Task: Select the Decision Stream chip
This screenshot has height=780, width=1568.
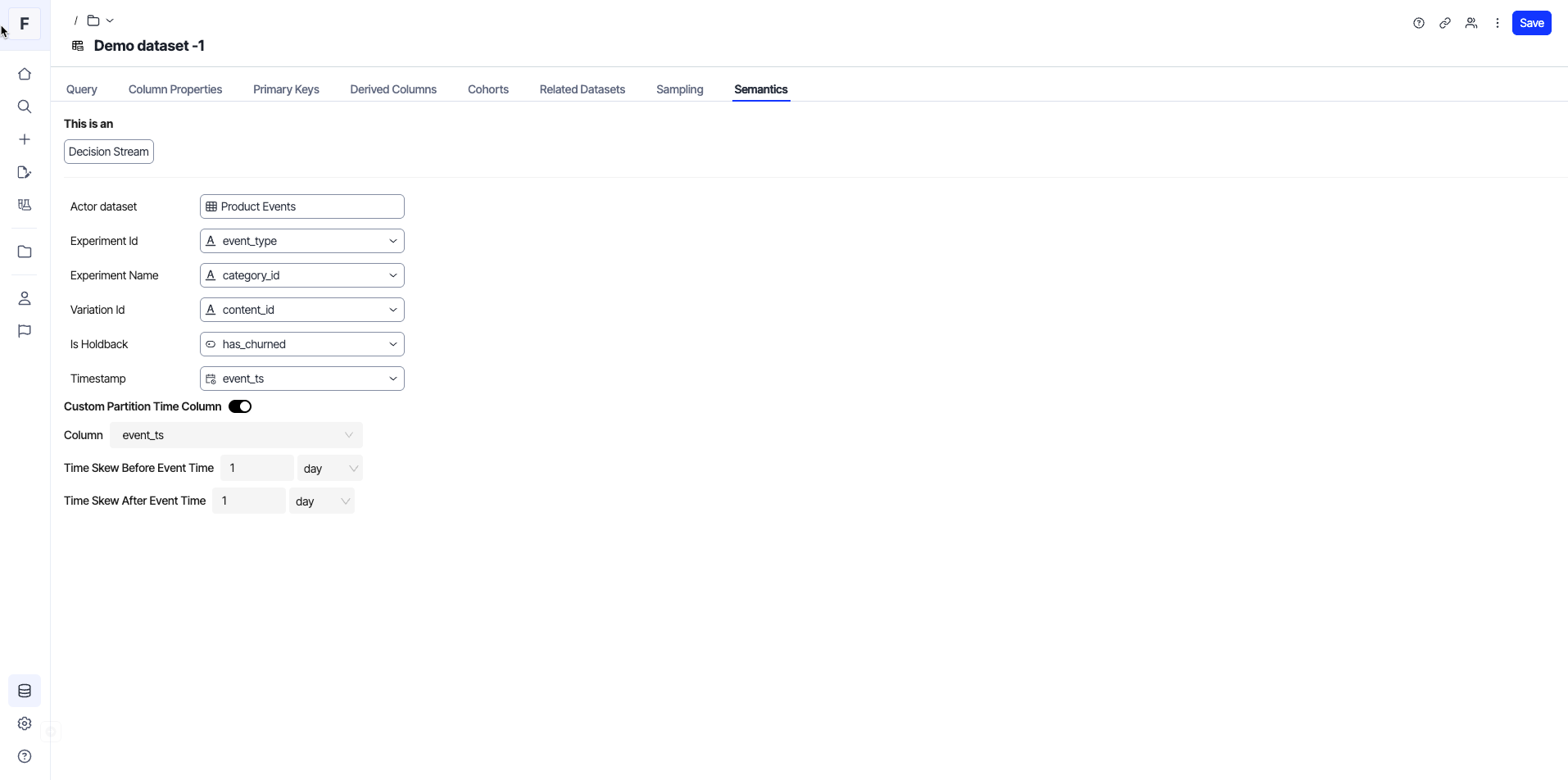Action: tap(108, 152)
